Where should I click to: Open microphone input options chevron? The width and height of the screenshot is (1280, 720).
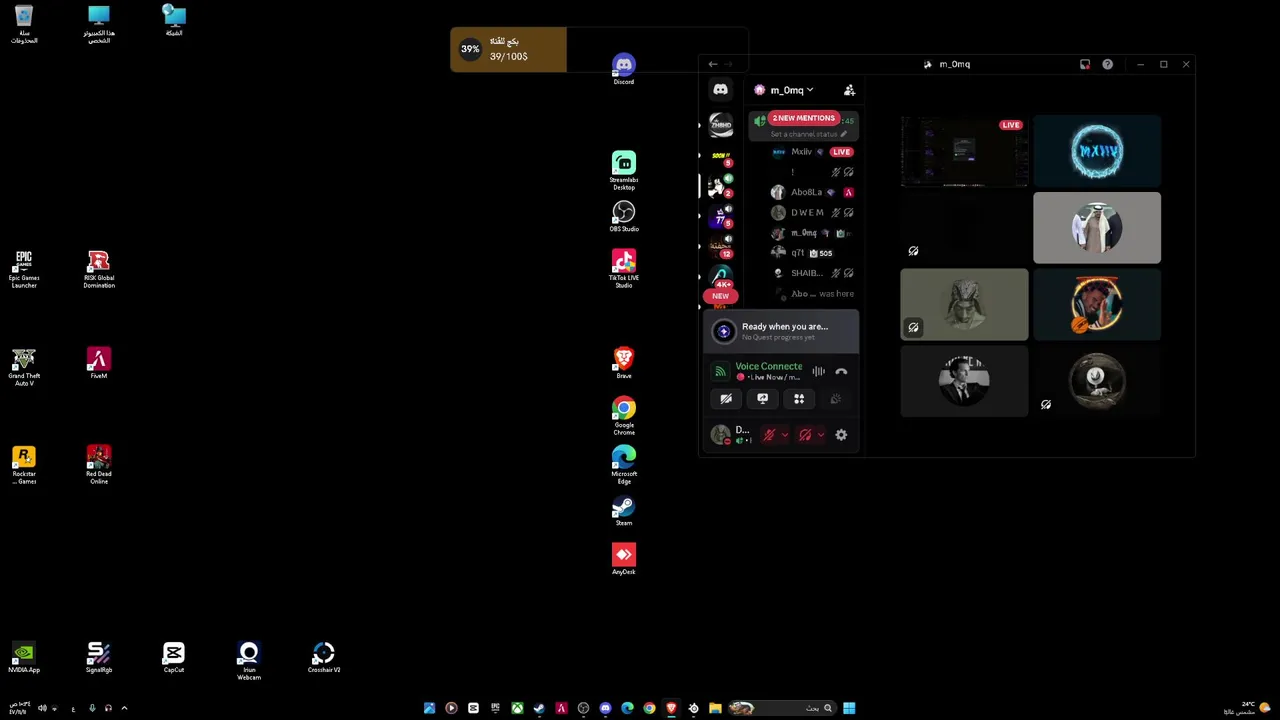(784, 435)
